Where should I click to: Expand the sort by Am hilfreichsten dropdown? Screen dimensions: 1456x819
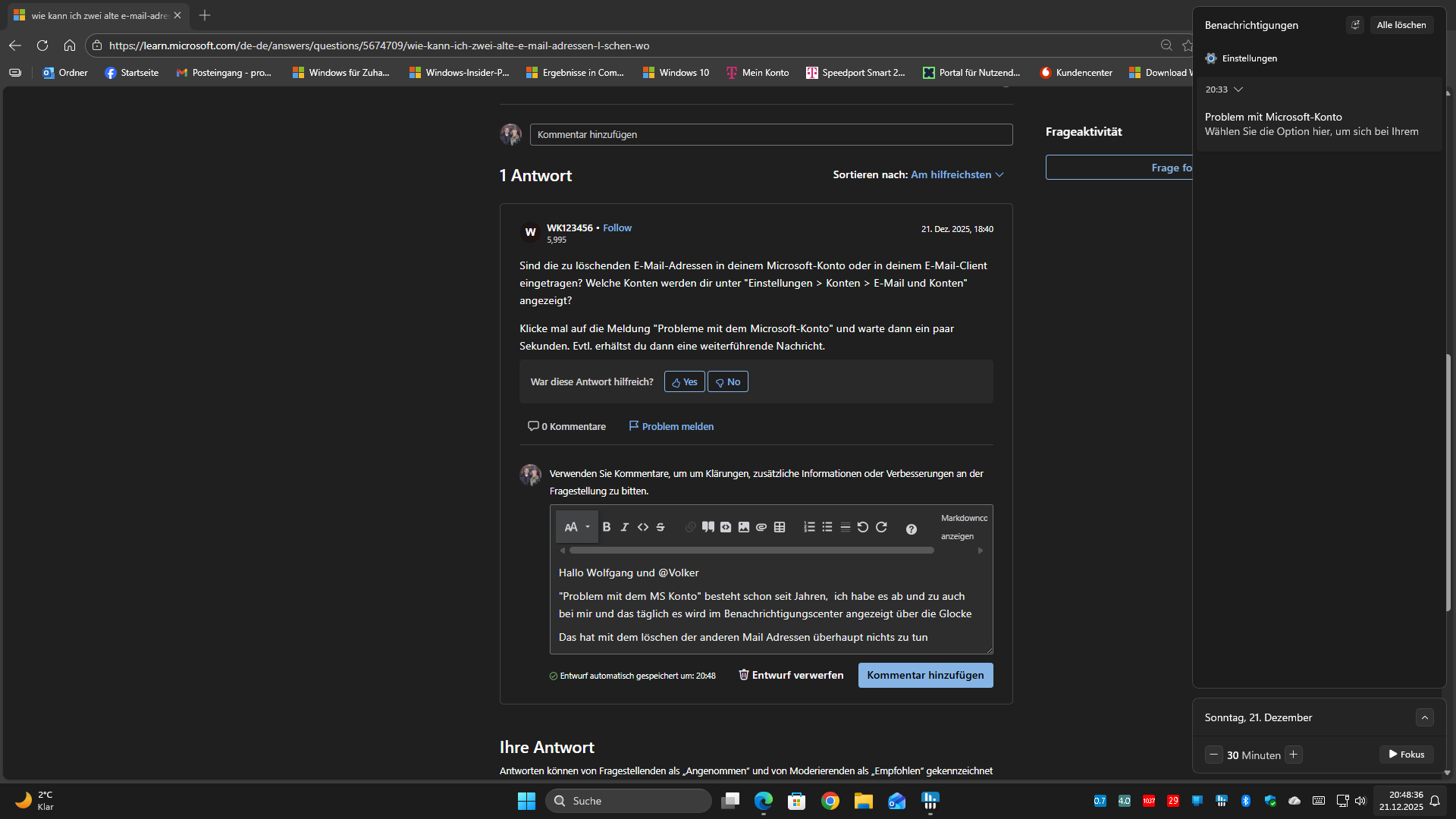(958, 174)
